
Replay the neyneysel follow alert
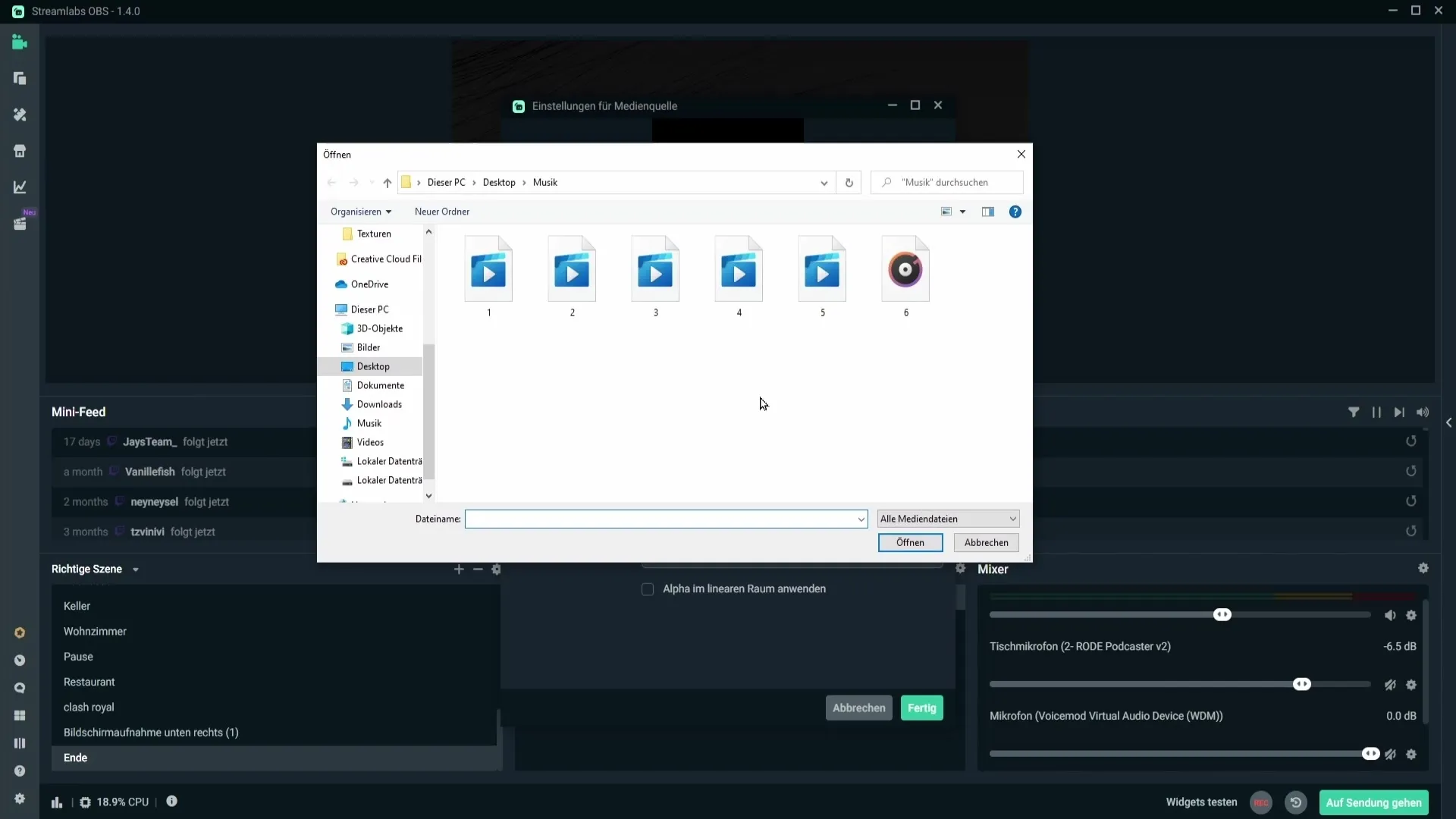click(1411, 501)
